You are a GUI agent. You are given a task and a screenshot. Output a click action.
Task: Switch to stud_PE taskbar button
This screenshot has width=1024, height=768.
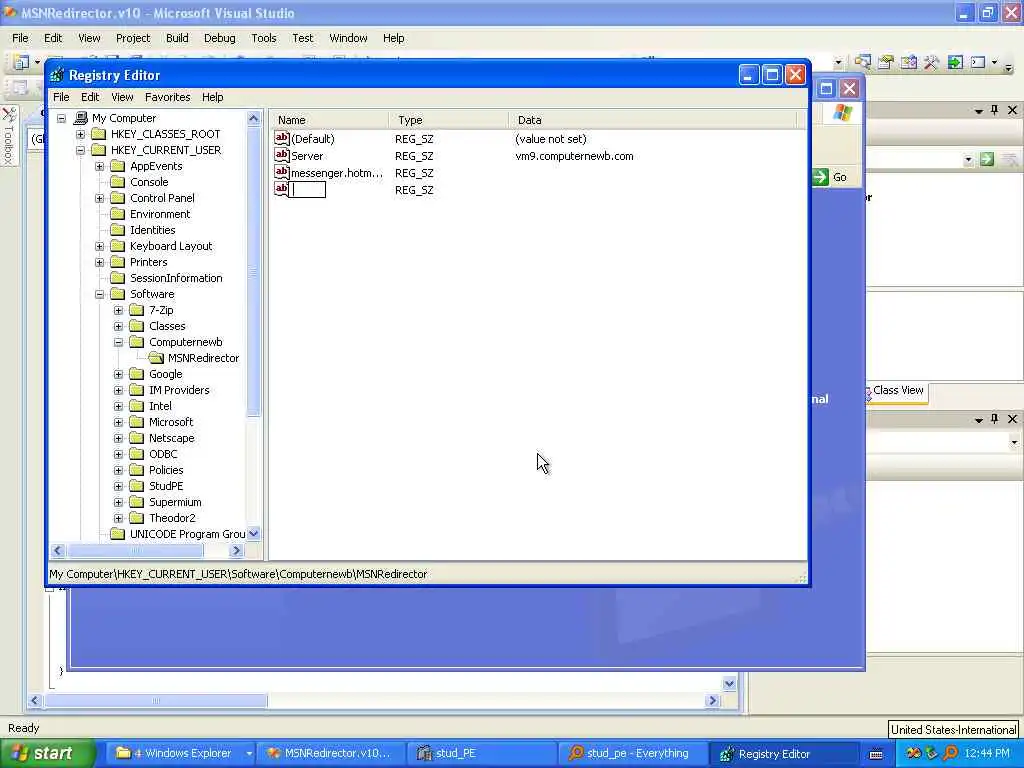pos(480,754)
